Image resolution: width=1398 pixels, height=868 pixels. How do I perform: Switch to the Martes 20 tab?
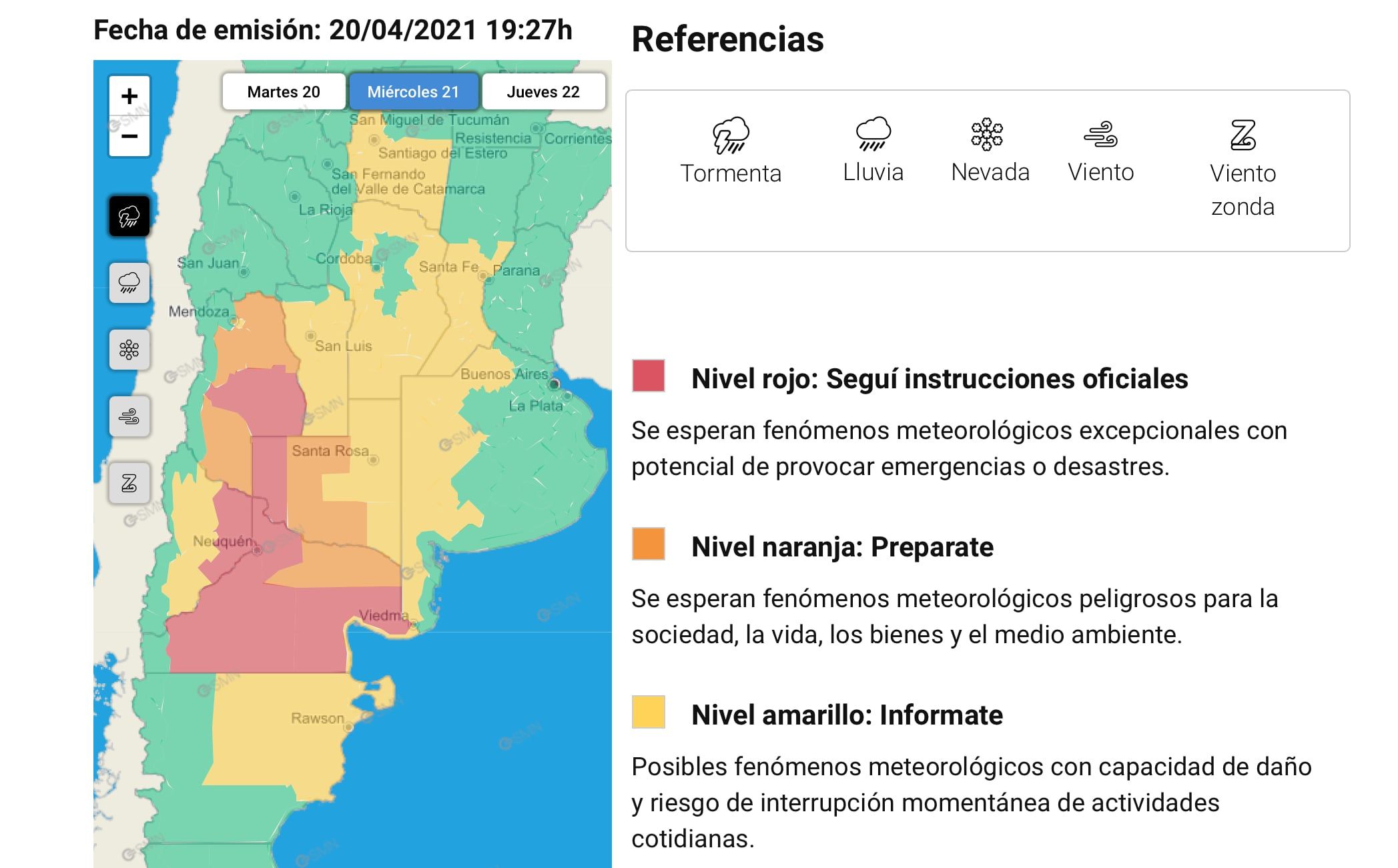[284, 91]
